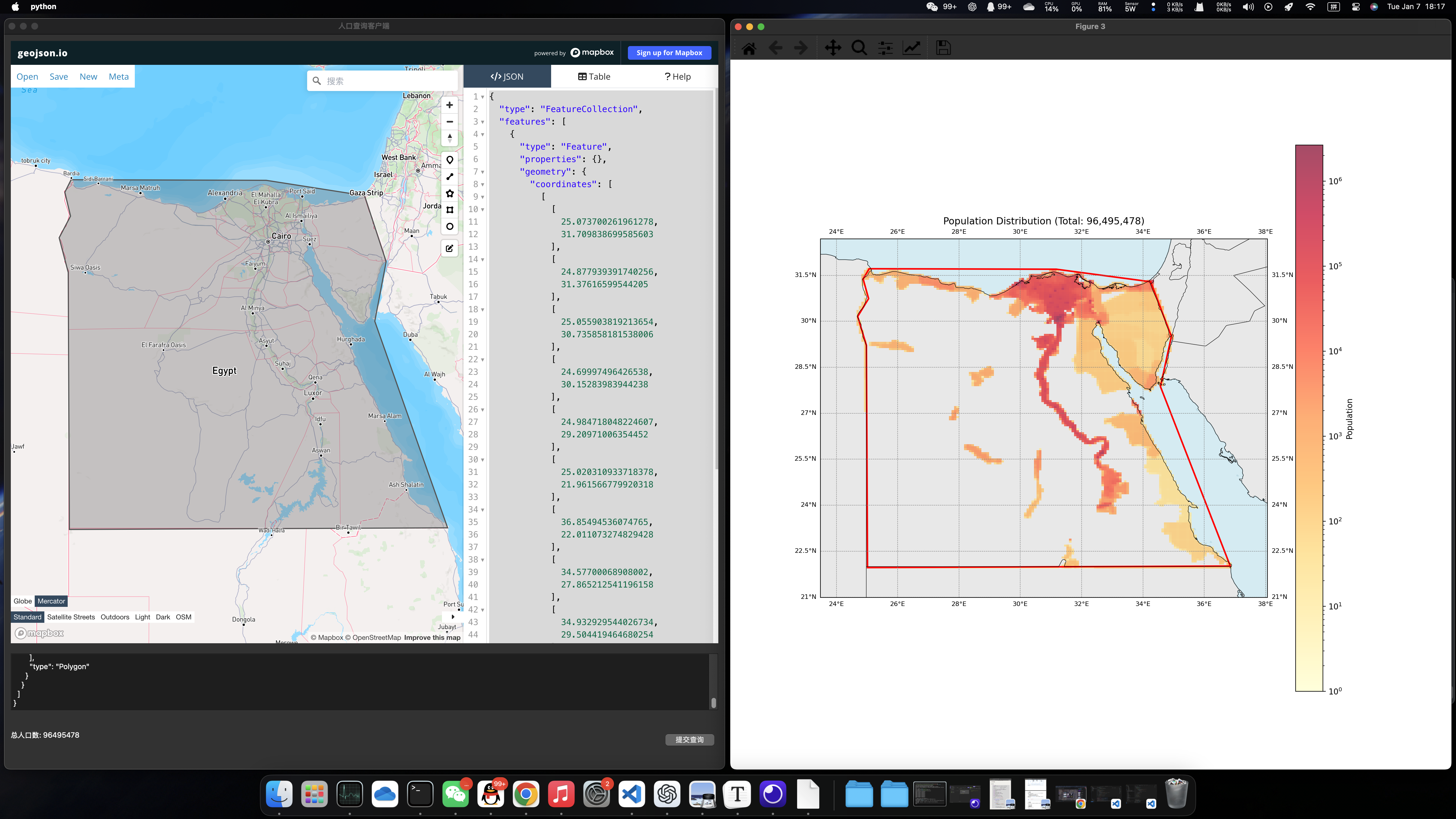Collapse the coordinates fold arrow at line 8
Screen dimensions: 1456x819
[x=482, y=184]
